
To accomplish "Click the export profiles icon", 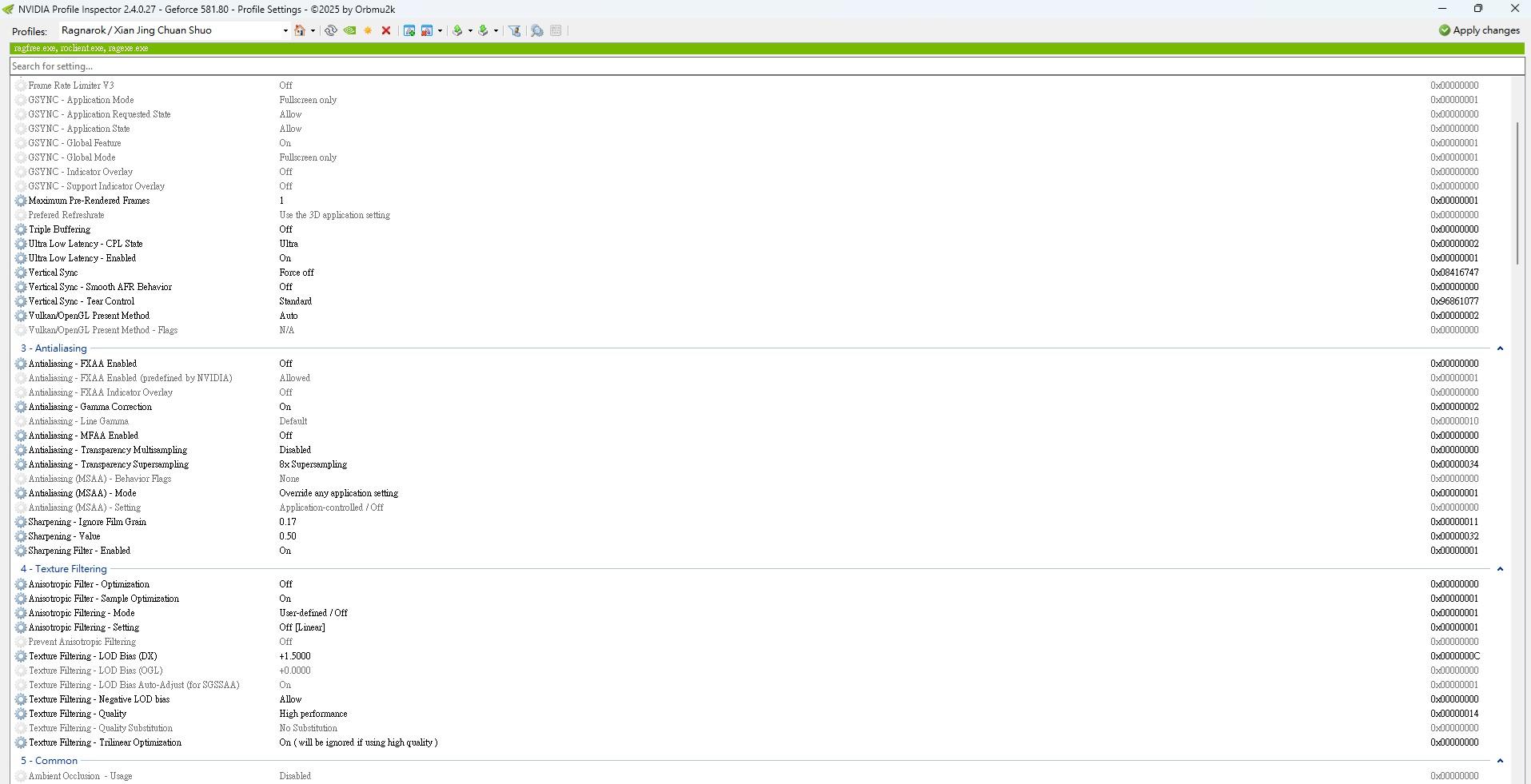I will [x=457, y=30].
